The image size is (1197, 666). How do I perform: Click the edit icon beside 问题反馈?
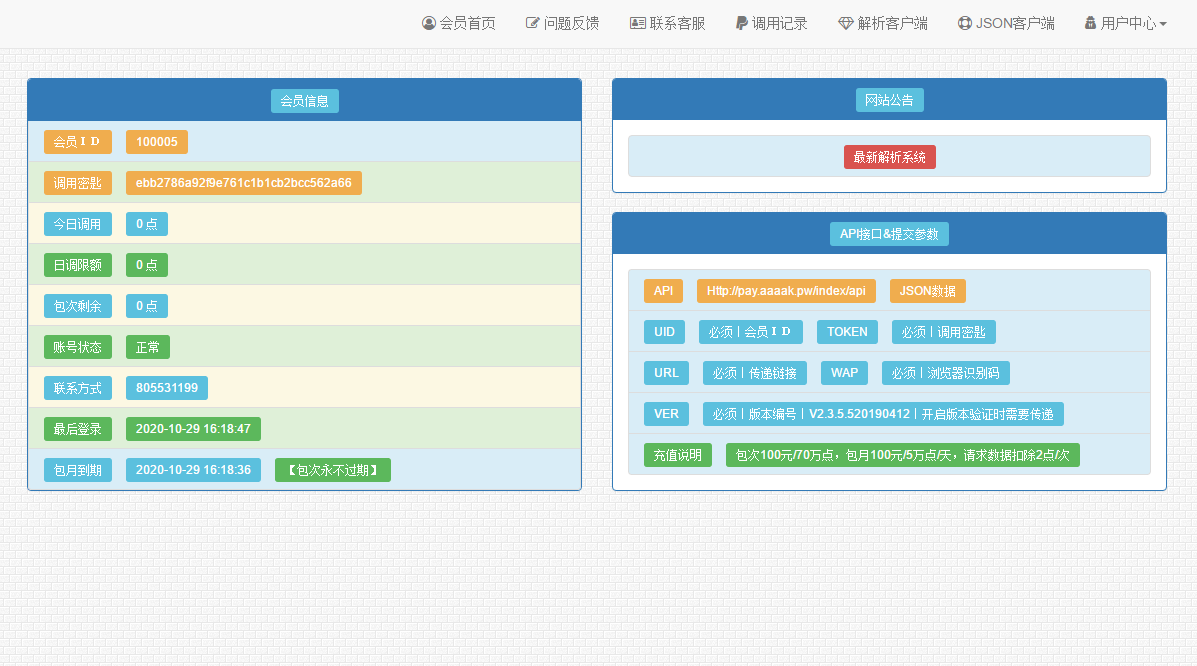click(x=532, y=23)
